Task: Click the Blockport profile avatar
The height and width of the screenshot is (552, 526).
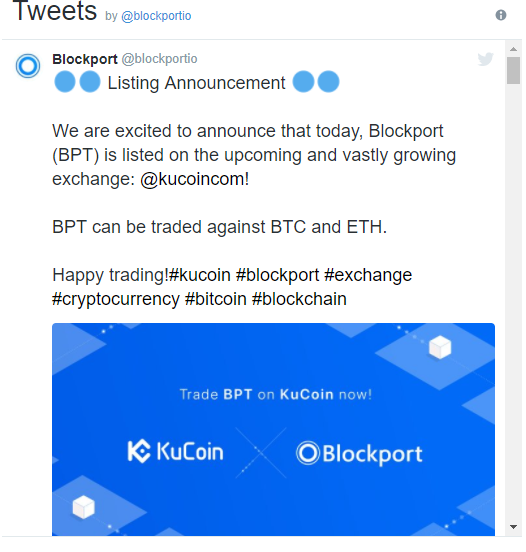Action: point(28,66)
